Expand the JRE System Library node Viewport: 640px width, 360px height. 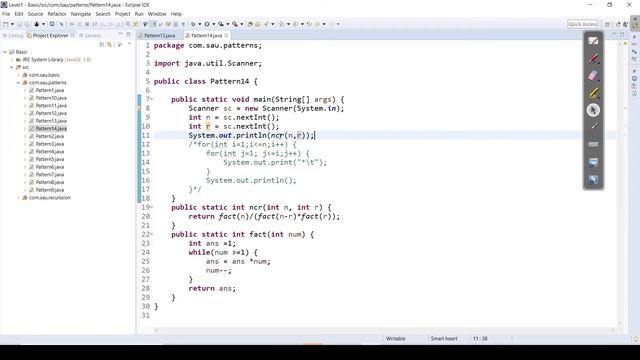[x=12, y=60]
